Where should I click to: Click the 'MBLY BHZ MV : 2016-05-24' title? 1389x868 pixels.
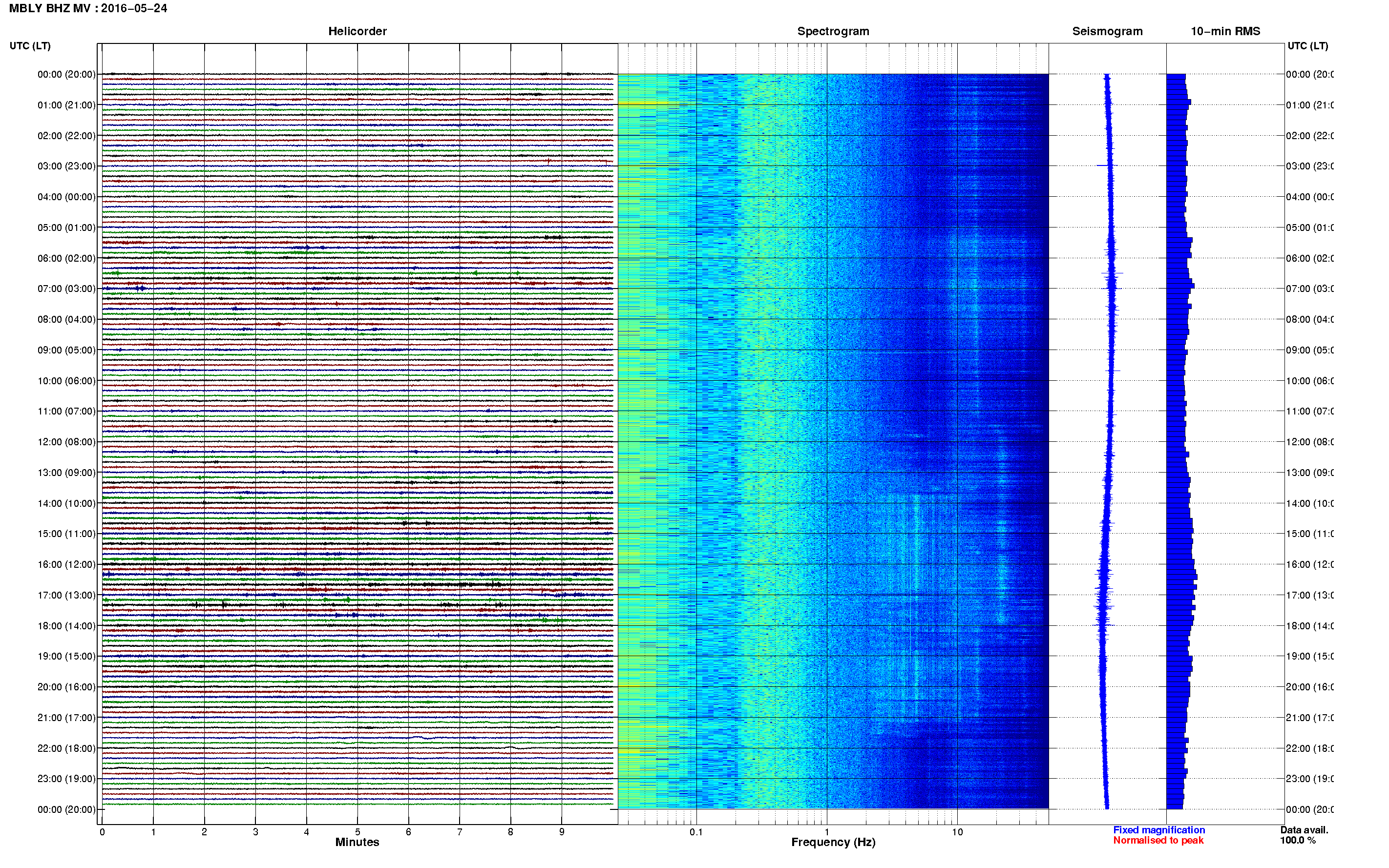click(x=88, y=8)
